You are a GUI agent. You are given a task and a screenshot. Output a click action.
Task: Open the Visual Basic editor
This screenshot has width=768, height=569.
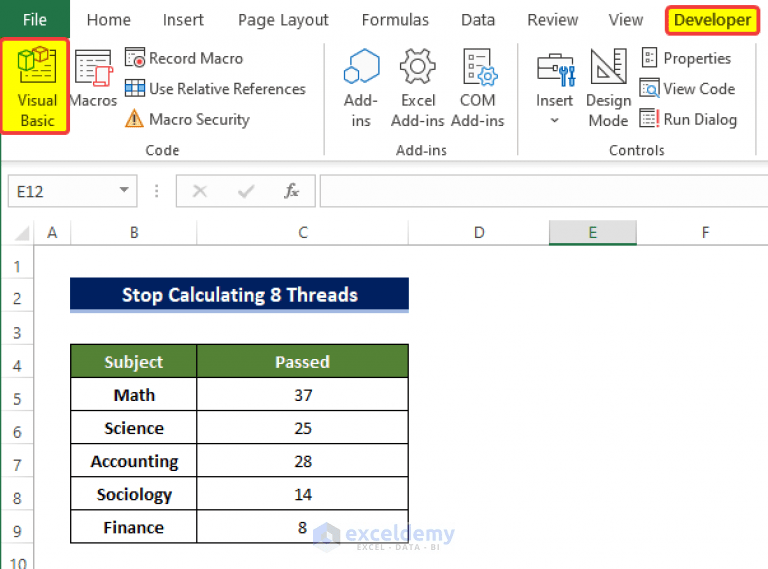35,86
